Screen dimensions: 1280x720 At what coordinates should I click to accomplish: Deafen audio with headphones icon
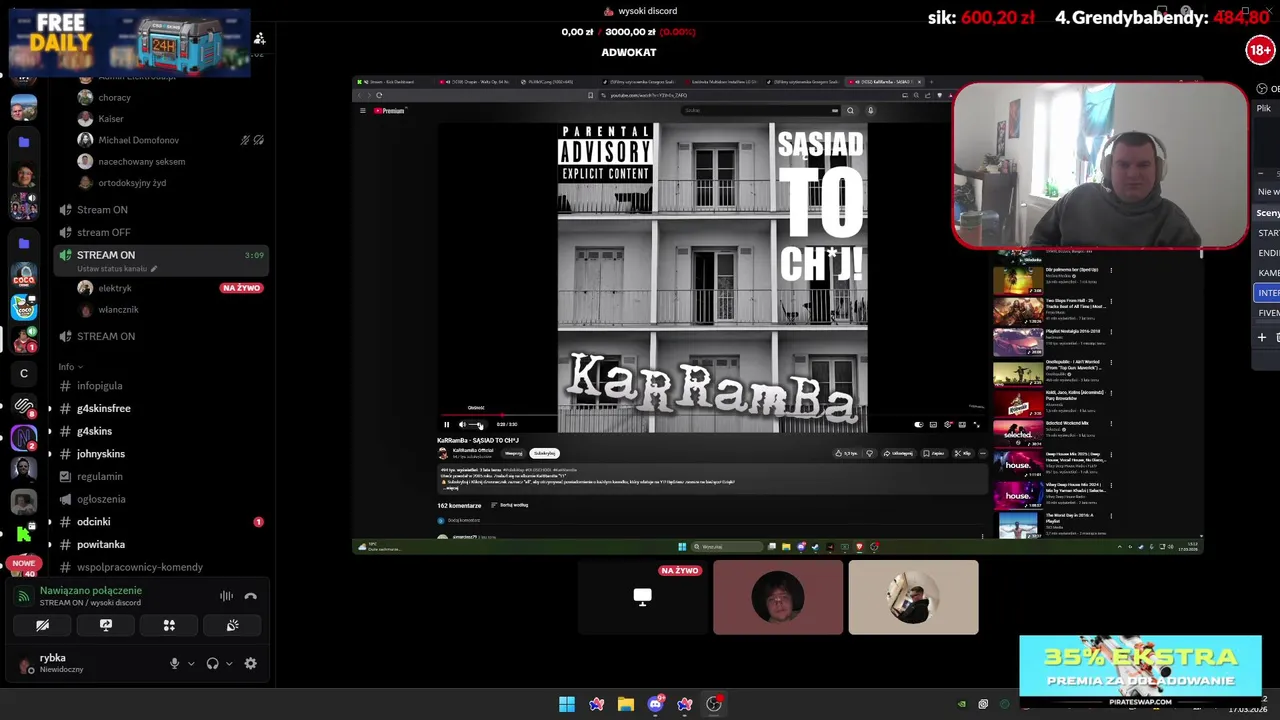click(212, 663)
